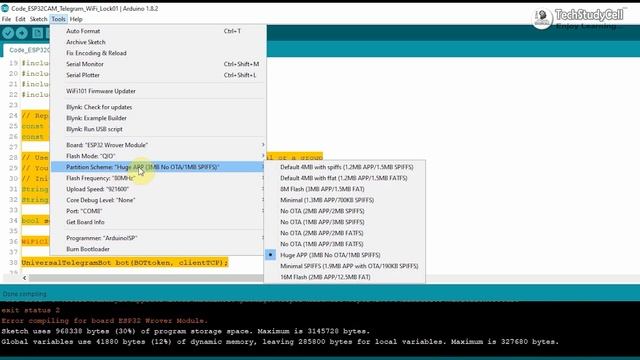Select No OTA (1MB APP/3MB SPIFFS)
The image size is (640, 360).
tap(344, 222)
